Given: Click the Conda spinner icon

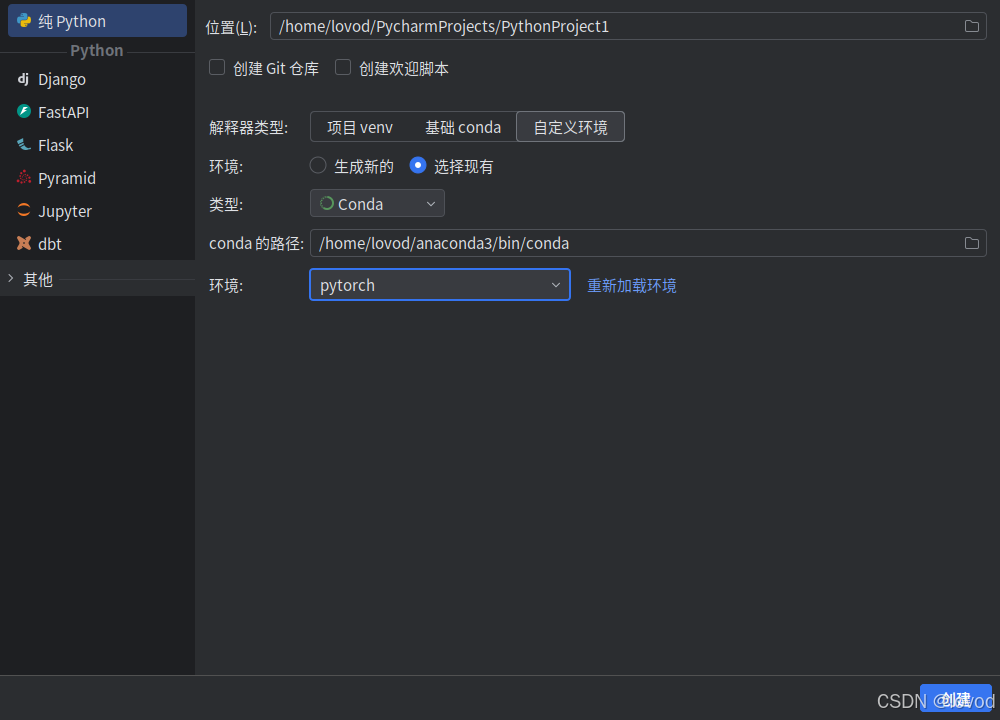Looking at the screenshot, I should 327,203.
